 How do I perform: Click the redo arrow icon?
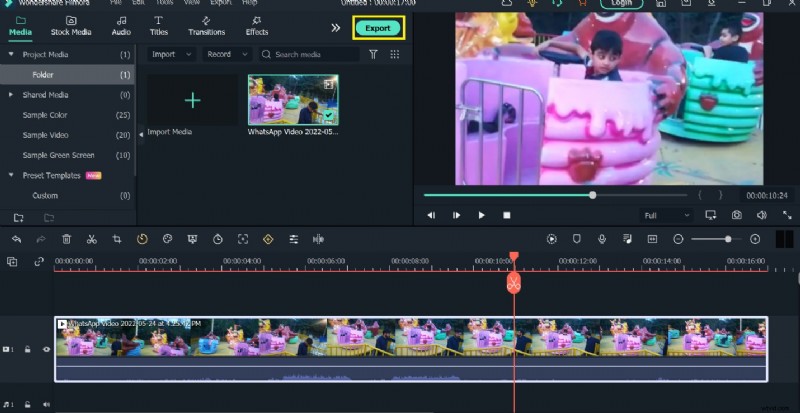tap(41, 239)
